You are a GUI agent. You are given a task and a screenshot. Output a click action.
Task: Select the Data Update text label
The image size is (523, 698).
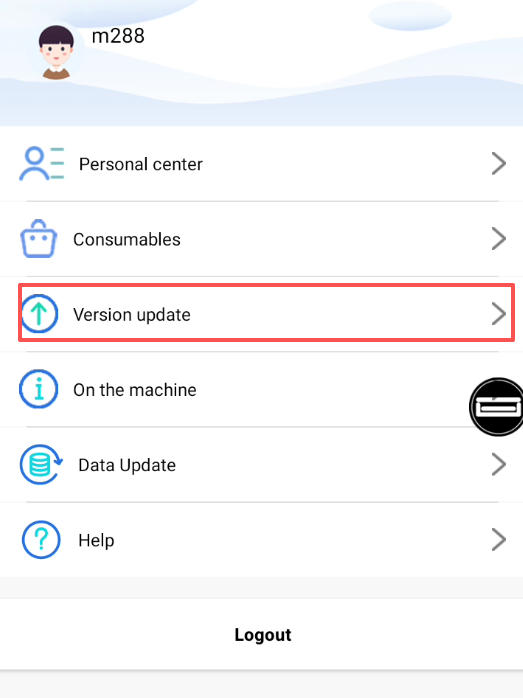click(127, 465)
